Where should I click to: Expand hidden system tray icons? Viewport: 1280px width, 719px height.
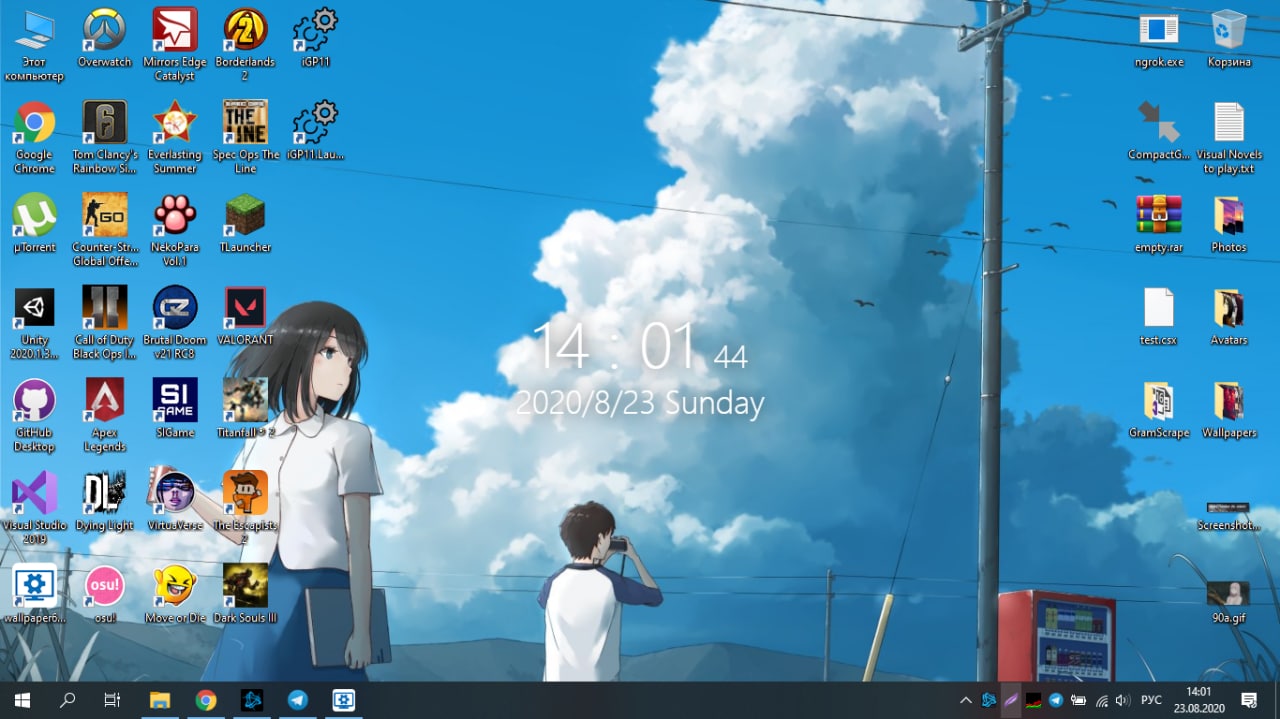click(x=965, y=700)
